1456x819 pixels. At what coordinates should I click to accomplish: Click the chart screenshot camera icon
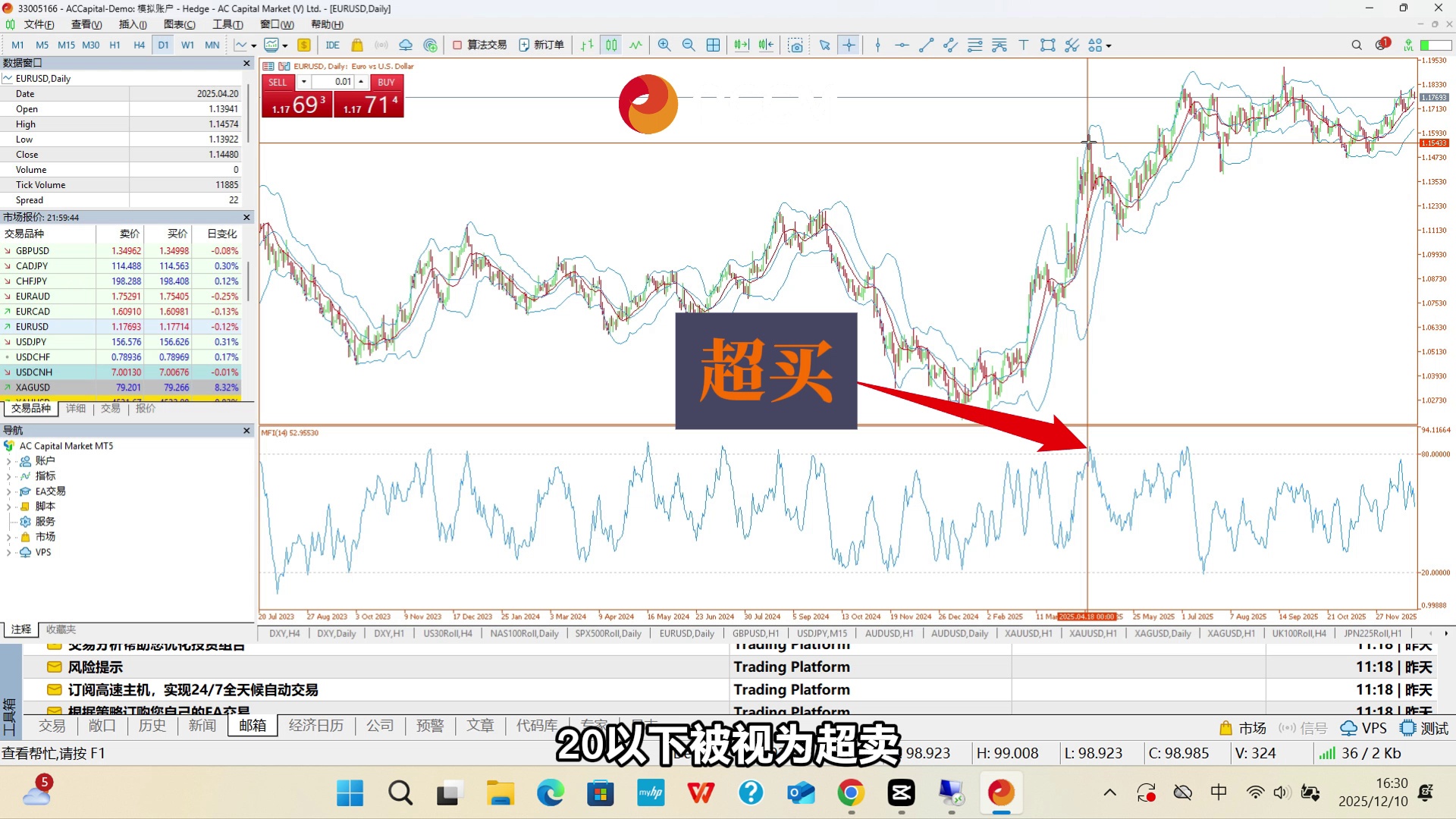click(795, 45)
